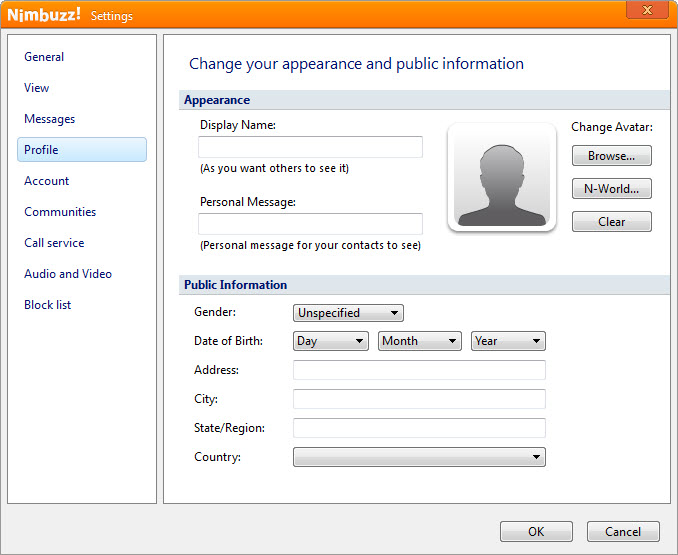Open the Country combo box
The width and height of the screenshot is (678, 555).
tap(419, 457)
